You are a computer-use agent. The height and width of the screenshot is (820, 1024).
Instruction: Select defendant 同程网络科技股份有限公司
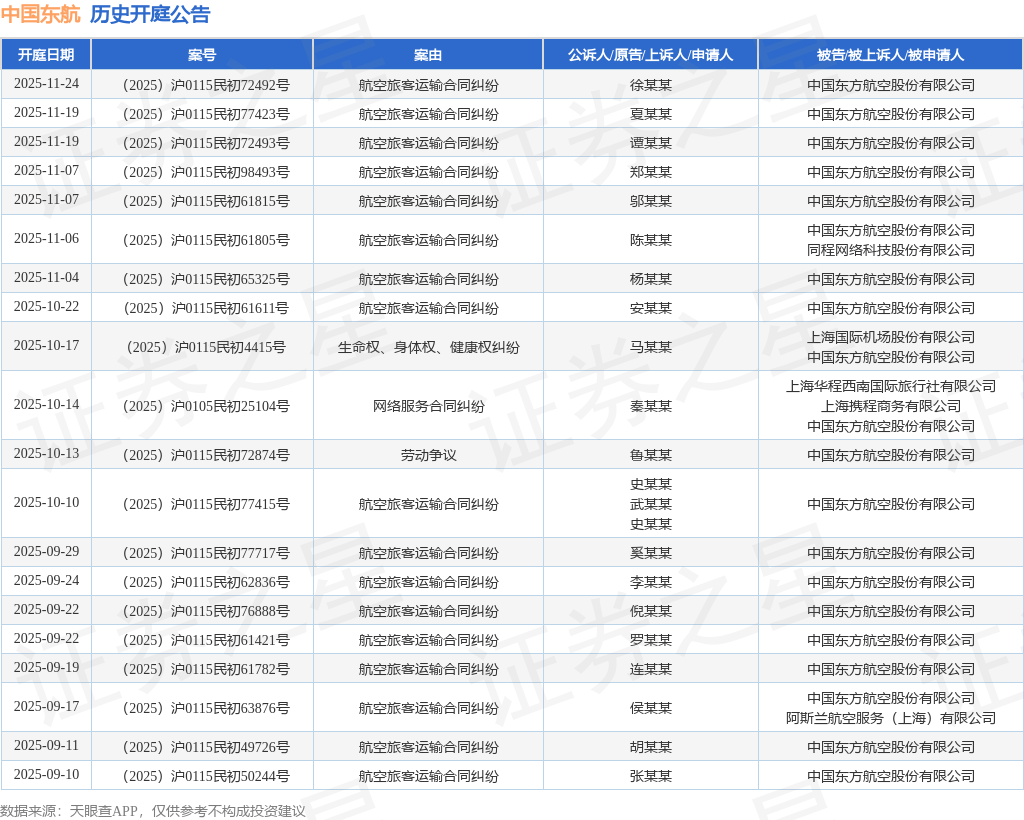(x=891, y=250)
